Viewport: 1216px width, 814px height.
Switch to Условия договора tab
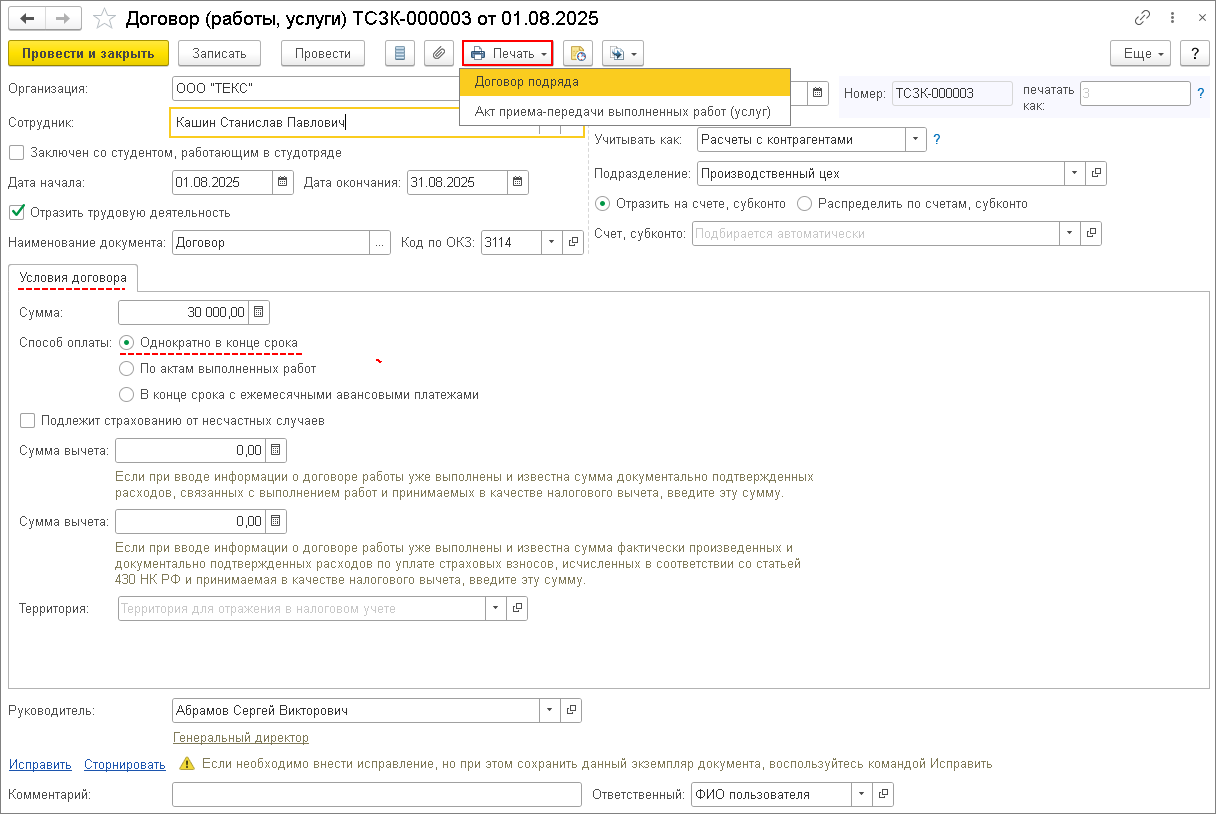click(x=73, y=277)
